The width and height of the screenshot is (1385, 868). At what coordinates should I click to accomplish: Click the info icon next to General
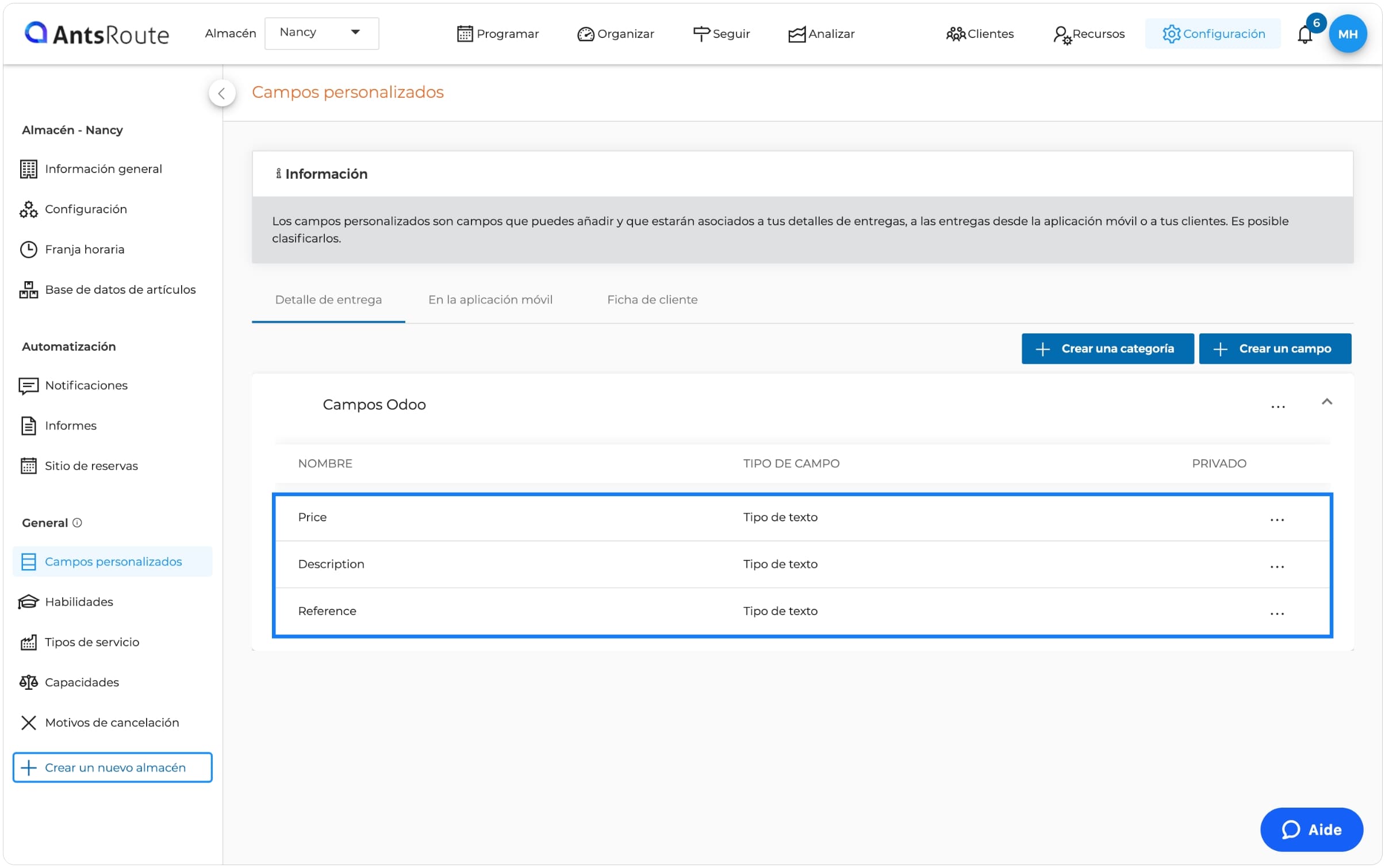pos(77,523)
